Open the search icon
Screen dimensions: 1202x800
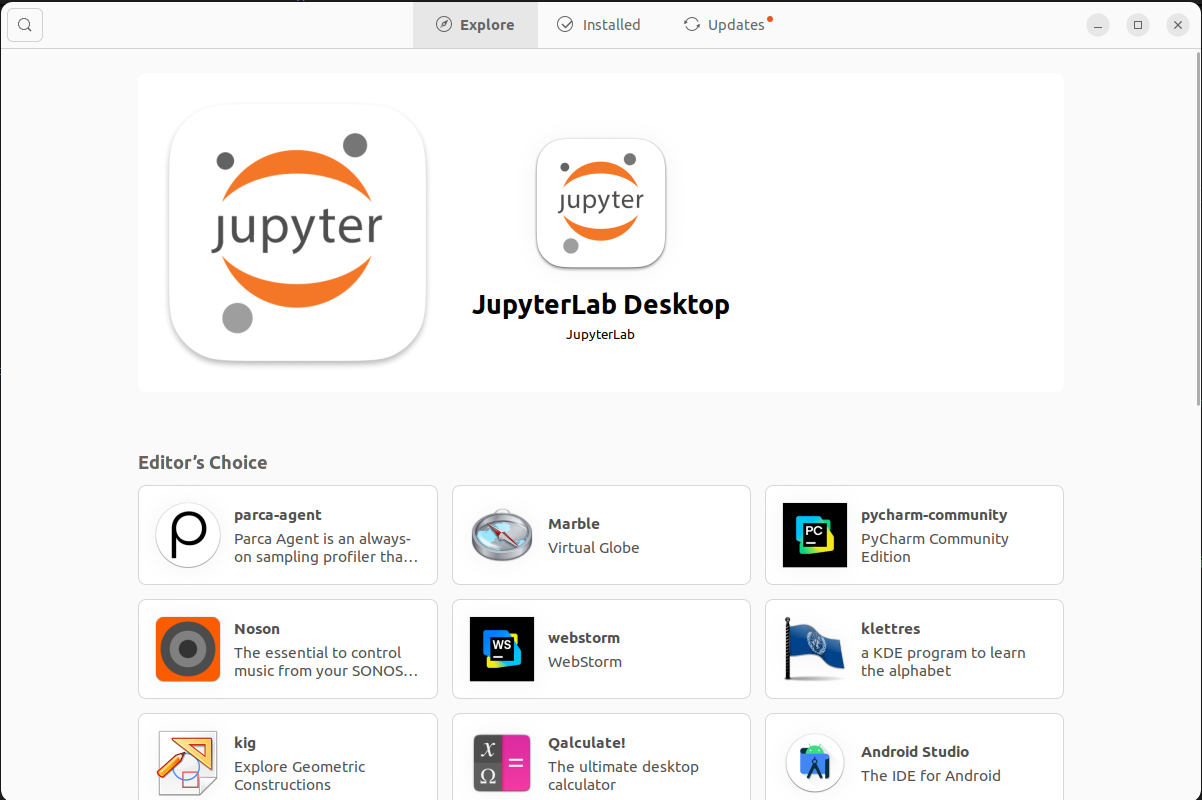click(24, 24)
